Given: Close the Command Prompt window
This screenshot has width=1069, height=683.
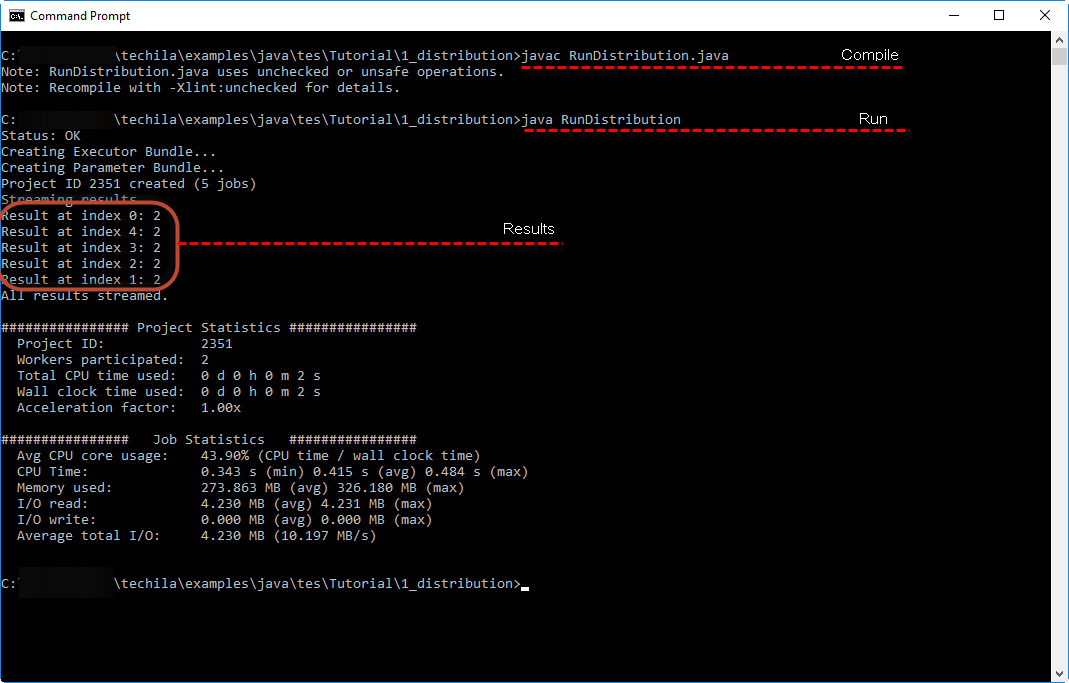Looking at the screenshot, I should 1045,15.
